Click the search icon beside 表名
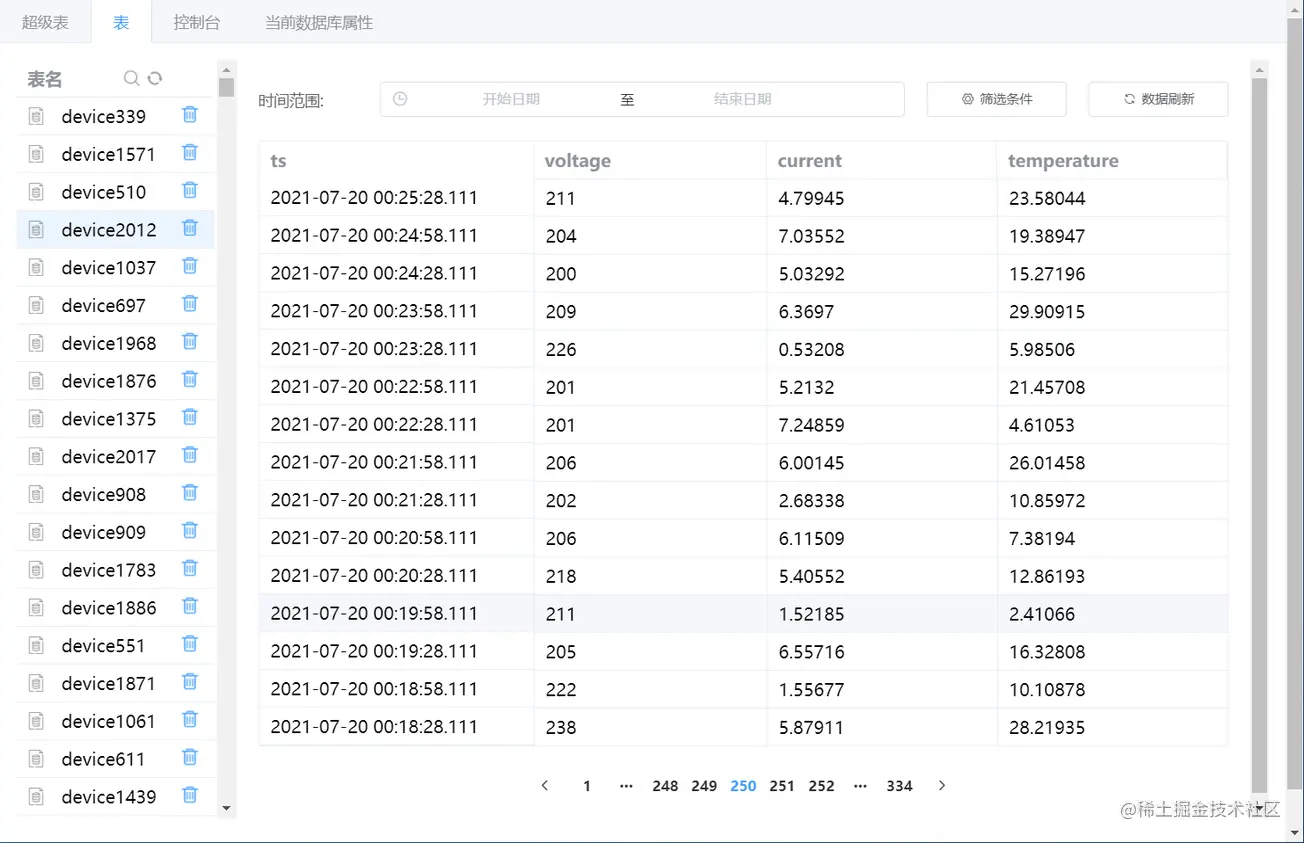This screenshot has height=843, width=1304. pos(131,78)
